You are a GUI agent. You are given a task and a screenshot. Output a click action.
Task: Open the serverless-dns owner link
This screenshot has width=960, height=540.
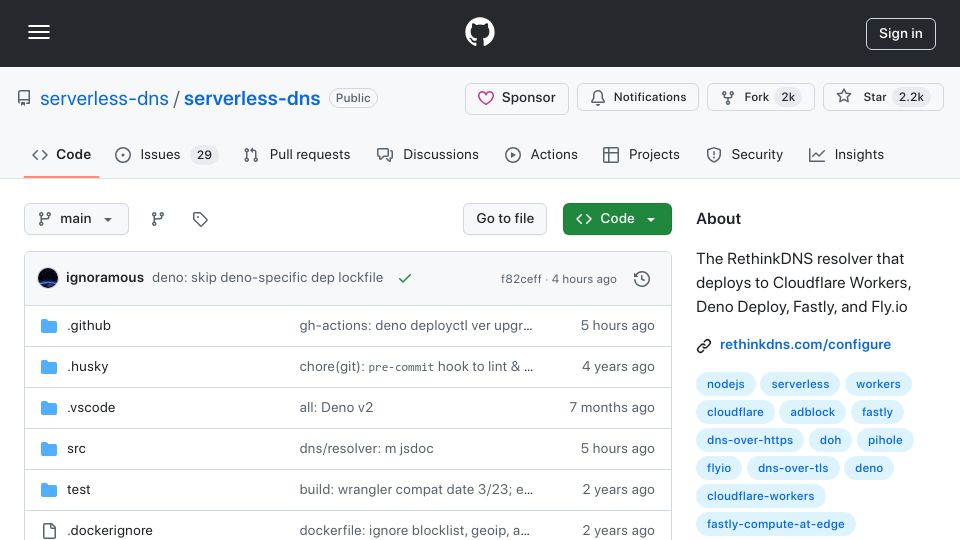104,99
